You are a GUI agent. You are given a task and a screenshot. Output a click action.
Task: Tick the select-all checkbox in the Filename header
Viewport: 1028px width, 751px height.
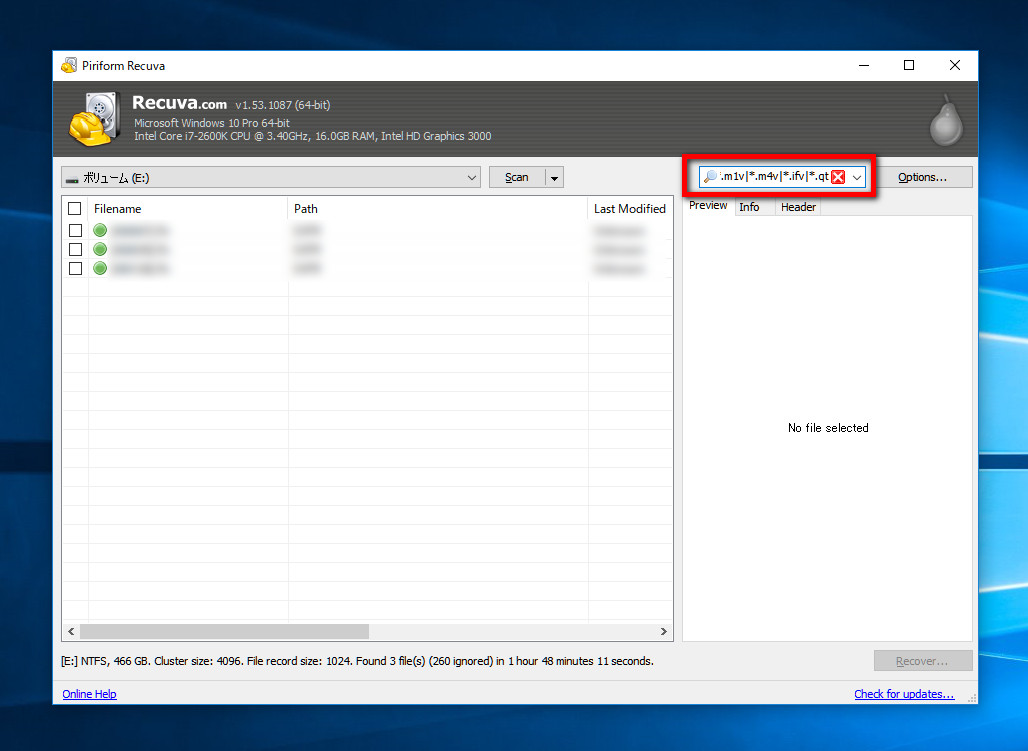[75, 209]
